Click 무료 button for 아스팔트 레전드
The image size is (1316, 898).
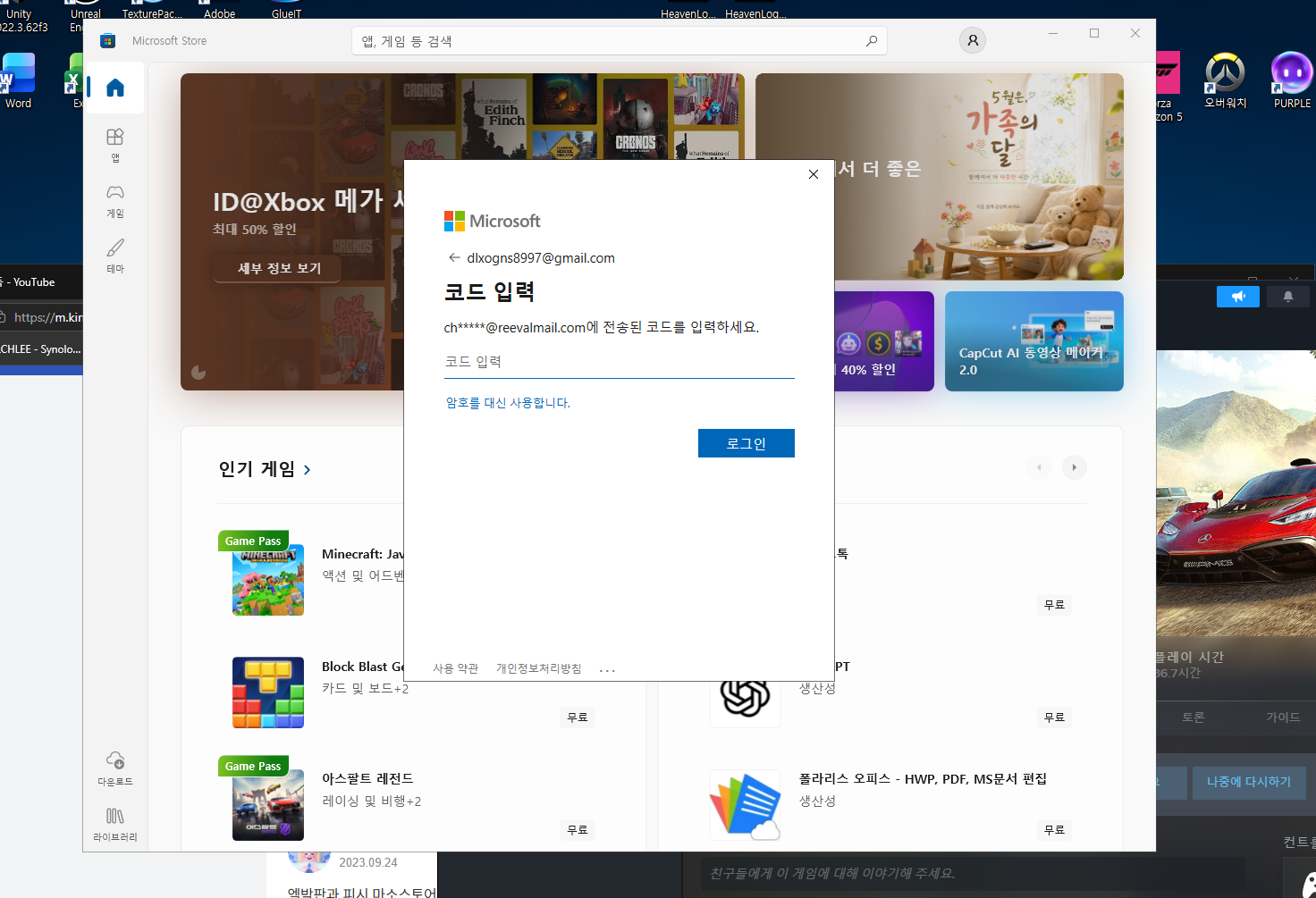tap(578, 830)
